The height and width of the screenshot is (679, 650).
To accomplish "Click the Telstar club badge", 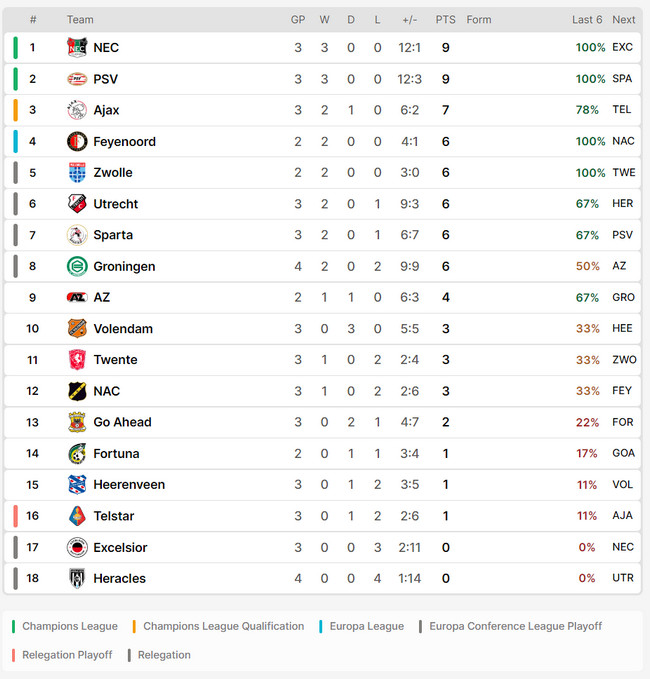I will tap(77, 516).
